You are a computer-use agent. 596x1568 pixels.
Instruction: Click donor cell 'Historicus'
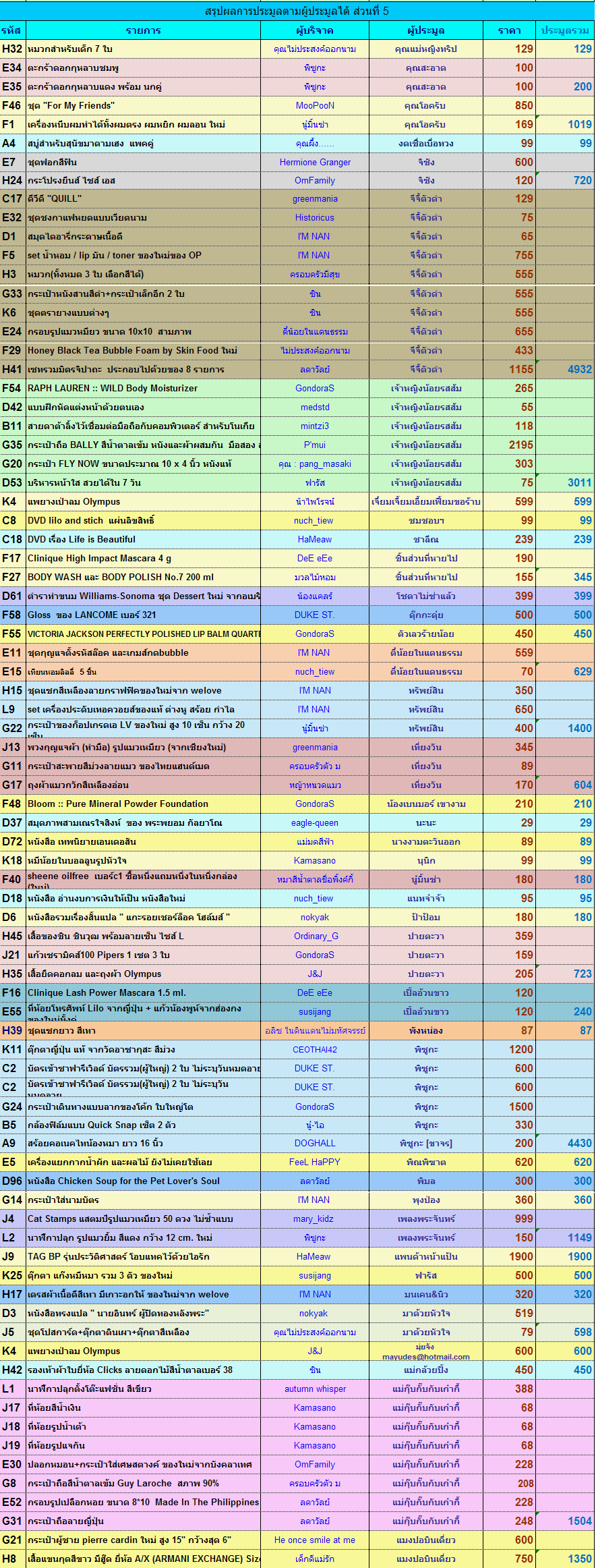(x=315, y=218)
